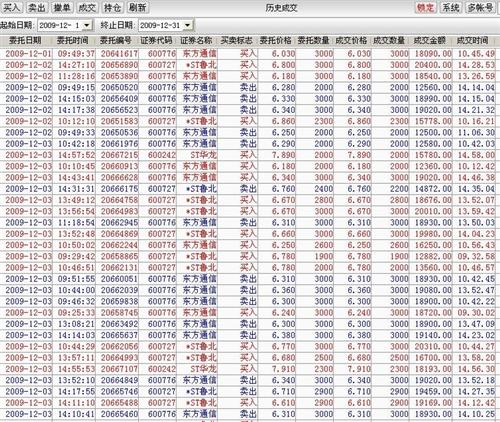Click amount 19169.00
The height and width of the screenshot is (422, 500).
point(433,403)
